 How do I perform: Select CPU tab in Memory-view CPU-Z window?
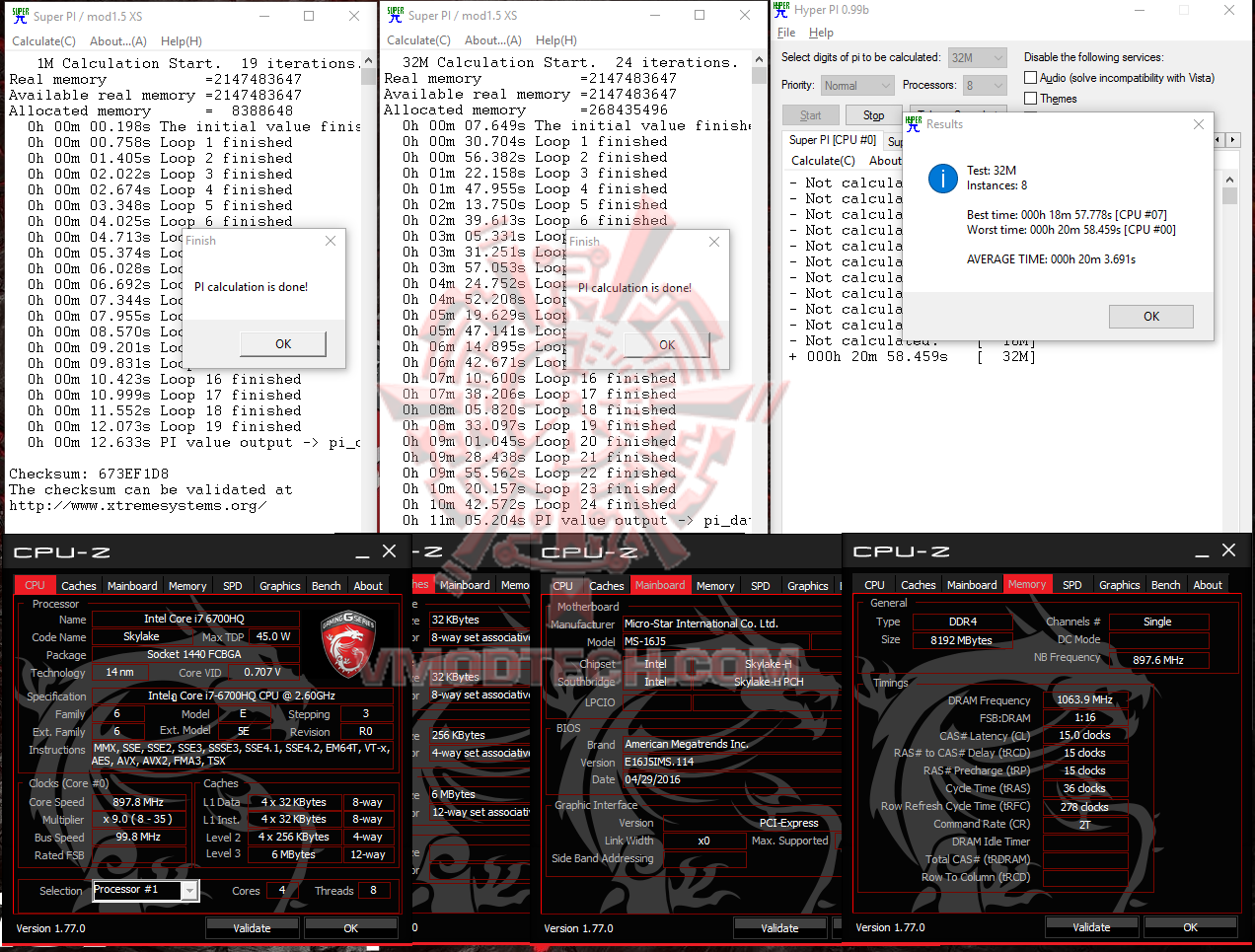874,585
